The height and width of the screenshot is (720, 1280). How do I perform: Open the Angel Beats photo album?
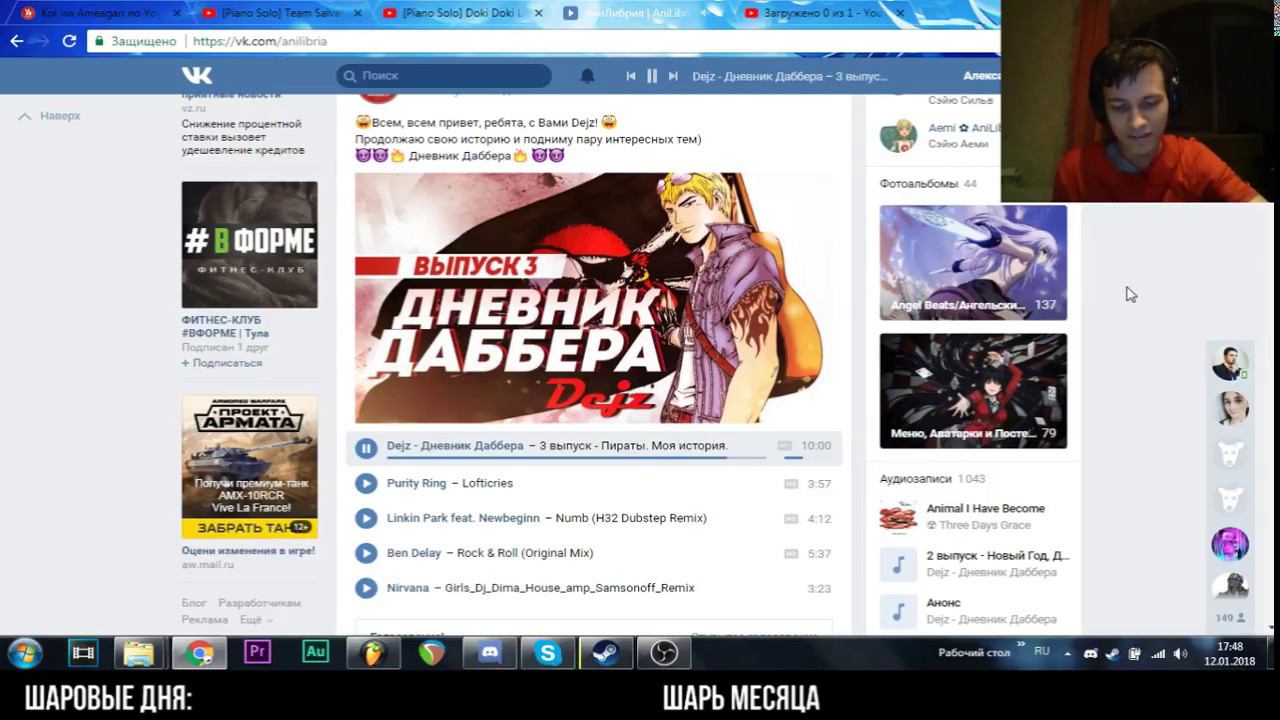point(973,263)
